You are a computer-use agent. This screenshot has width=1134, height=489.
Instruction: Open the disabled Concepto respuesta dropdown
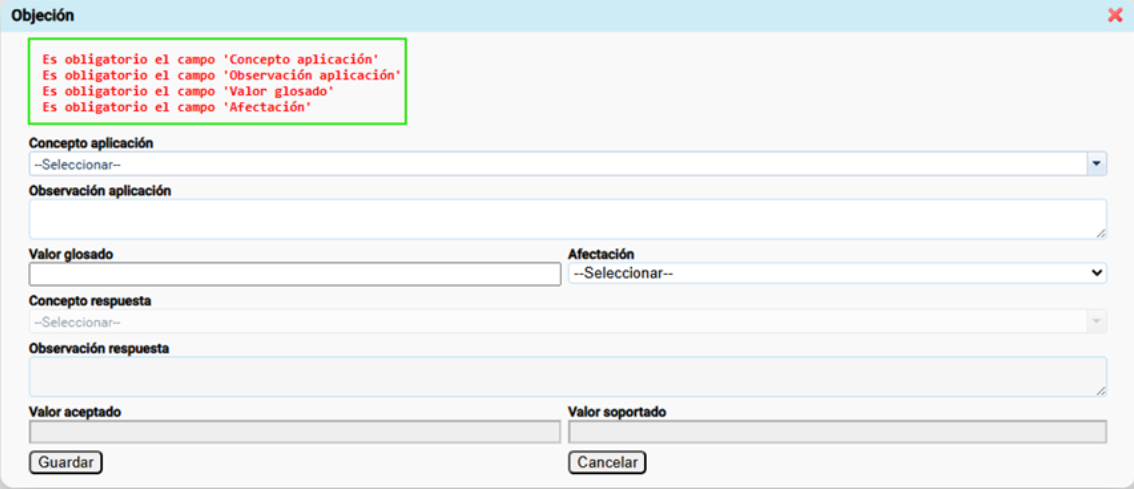pyautogui.click(x=558, y=322)
